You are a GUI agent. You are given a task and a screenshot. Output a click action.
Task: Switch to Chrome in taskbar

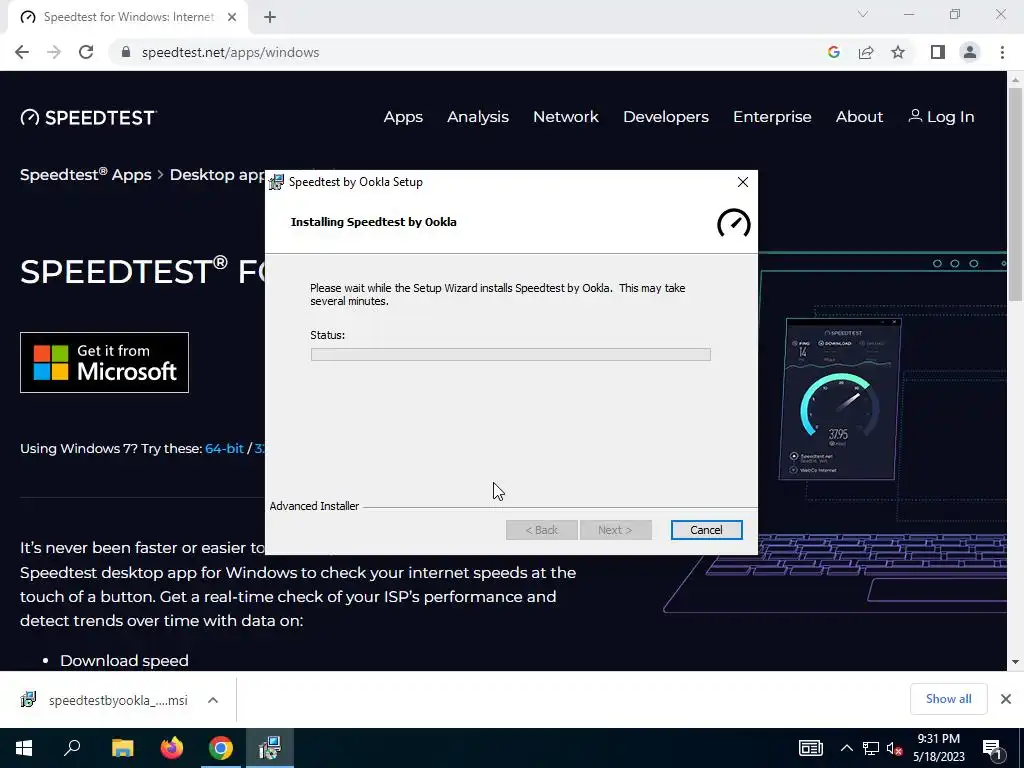(221, 748)
